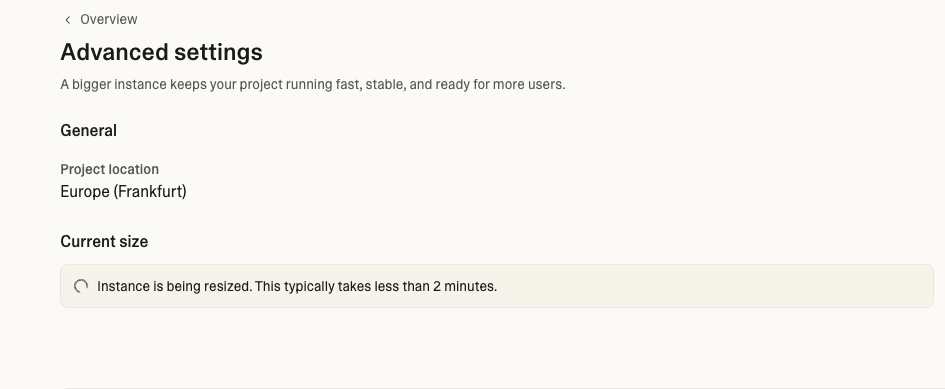Click the 'Instance is being resized' sentence
This screenshot has width=945, height=389.
(x=175, y=286)
